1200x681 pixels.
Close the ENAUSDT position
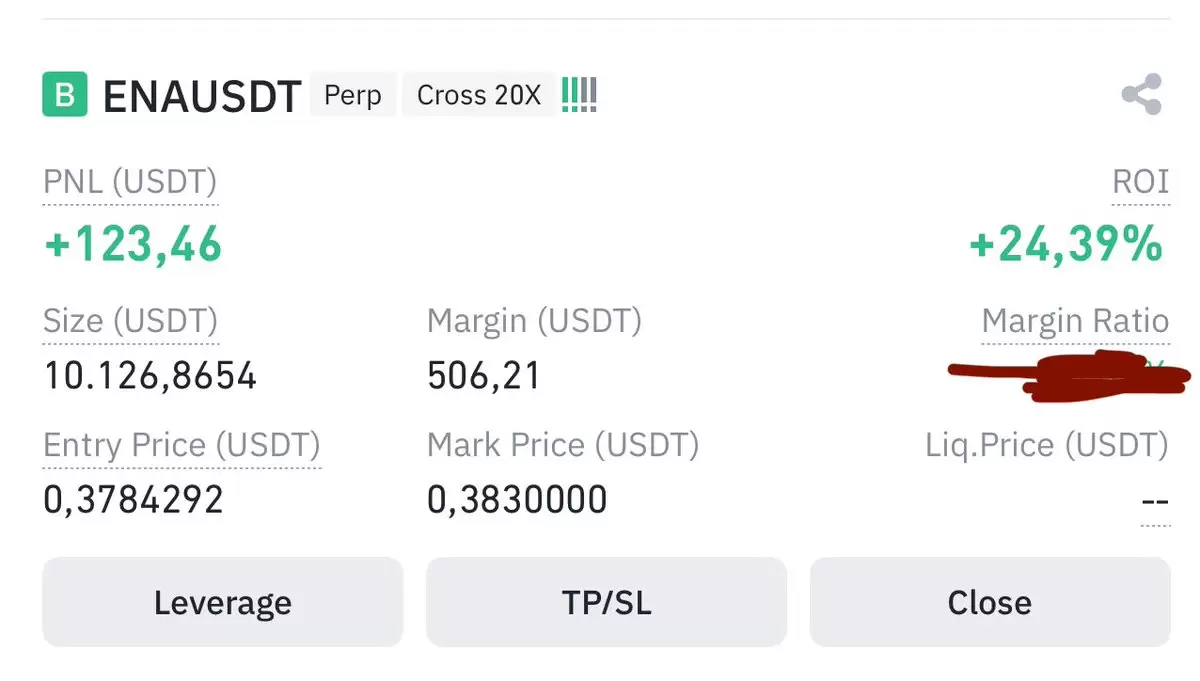pyautogui.click(x=990, y=602)
